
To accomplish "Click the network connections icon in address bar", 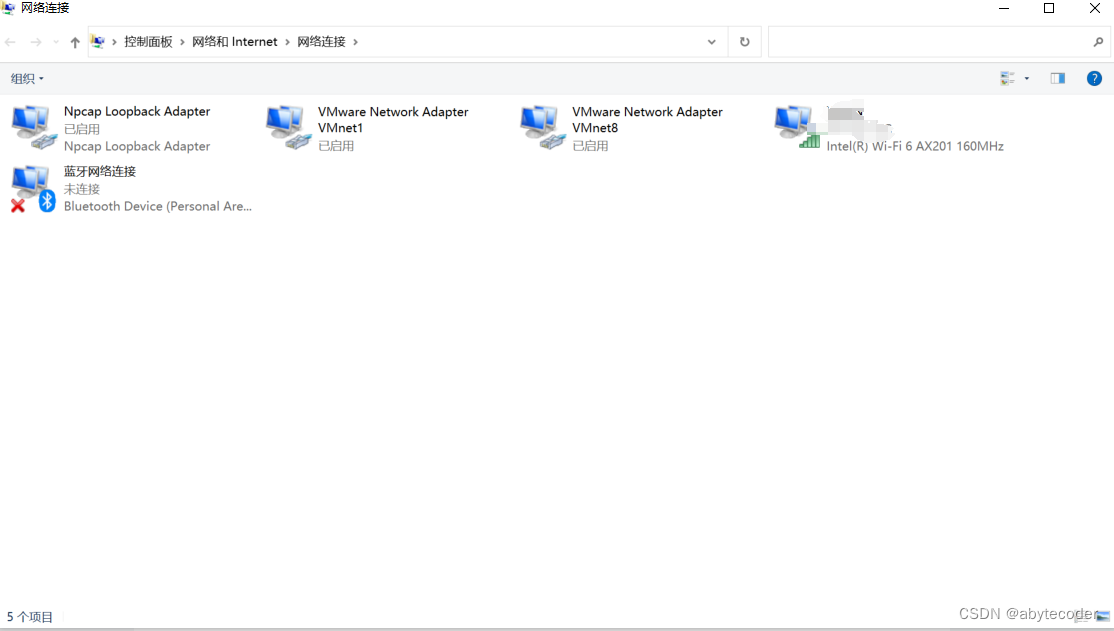I will (97, 41).
